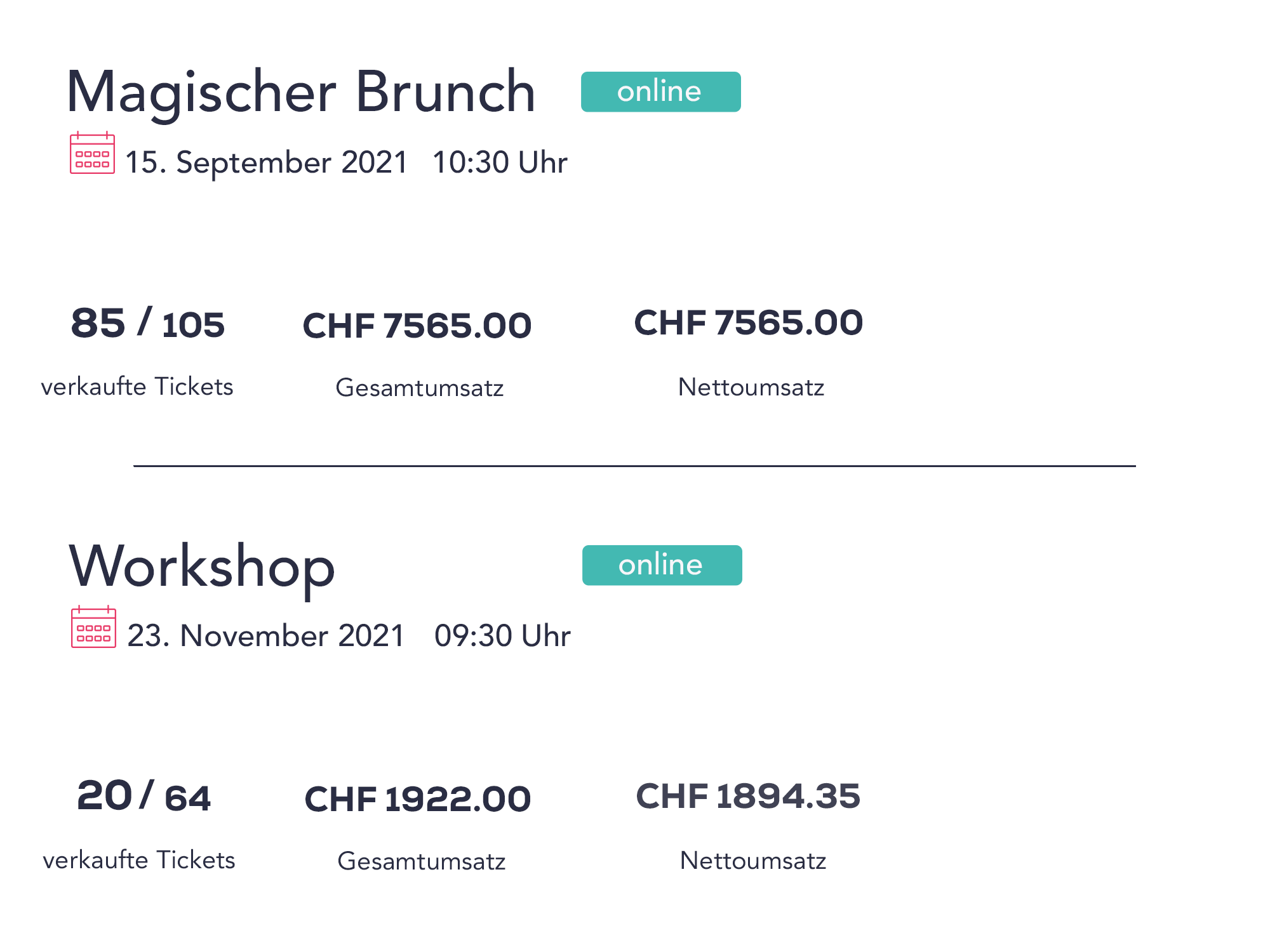Open the Magischer Brunch event title

tap(301, 92)
